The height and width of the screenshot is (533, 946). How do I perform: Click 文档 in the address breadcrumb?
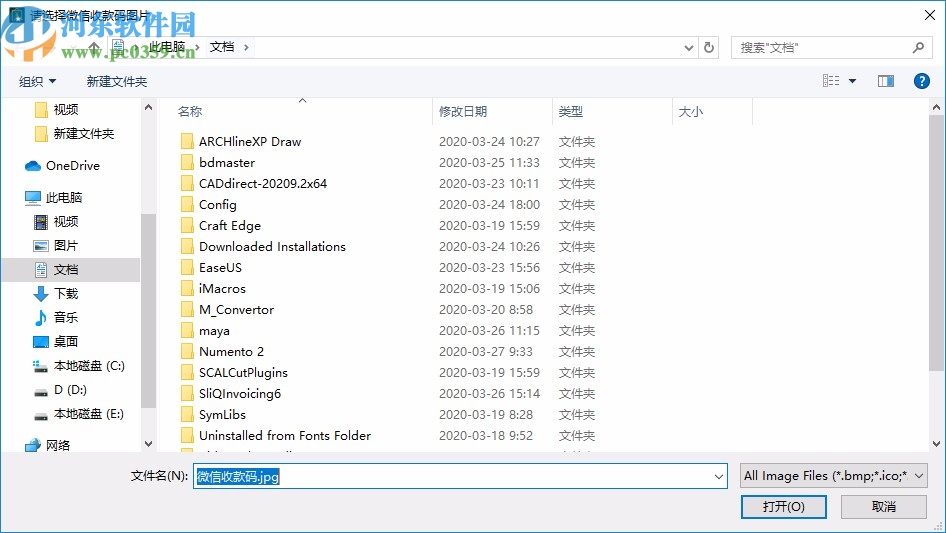point(221,47)
